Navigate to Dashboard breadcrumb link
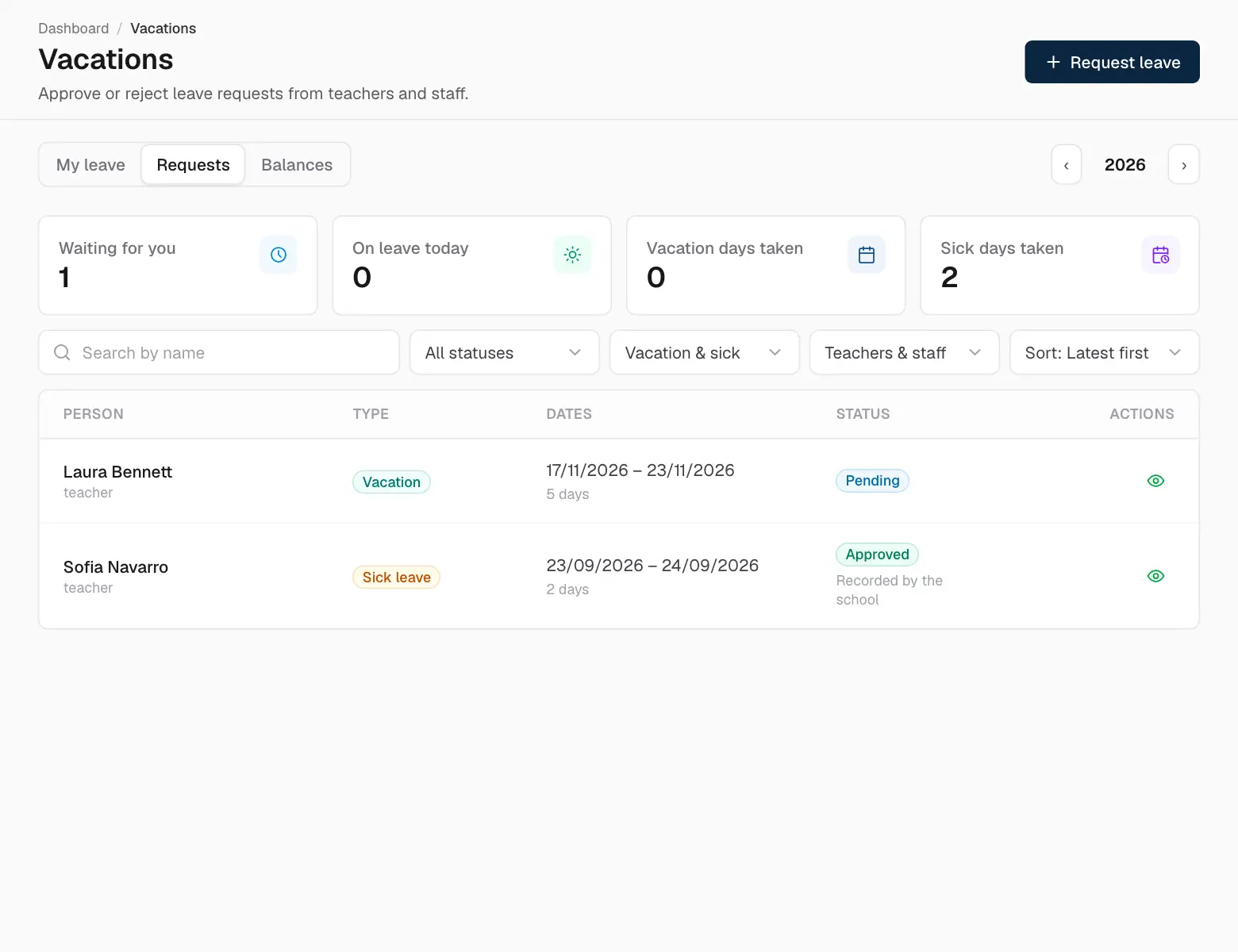The height and width of the screenshot is (952, 1238). (74, 29)
